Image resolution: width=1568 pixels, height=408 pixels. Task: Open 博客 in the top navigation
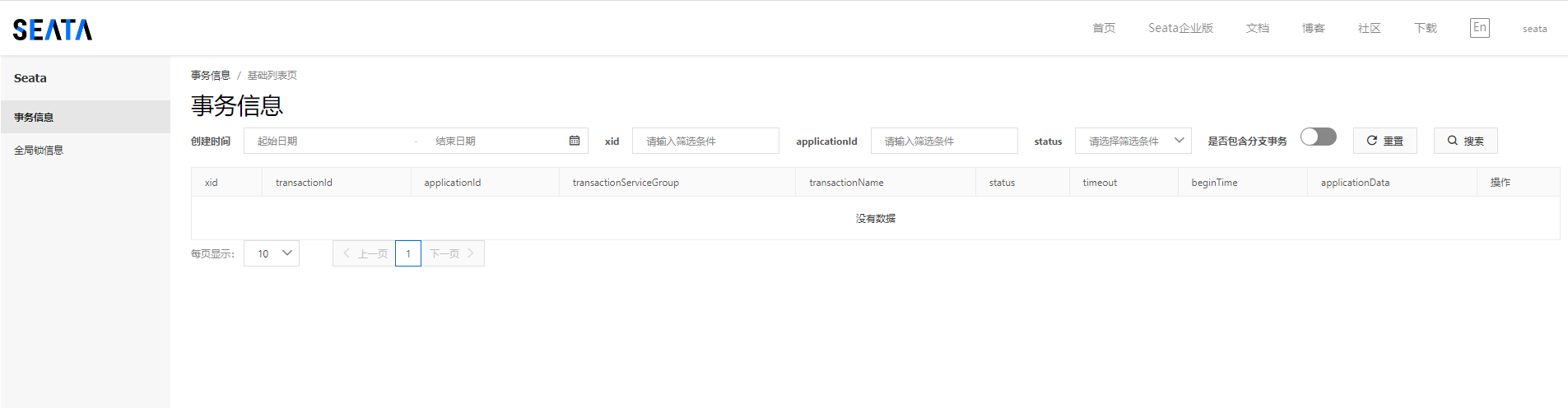[1313, 28]
